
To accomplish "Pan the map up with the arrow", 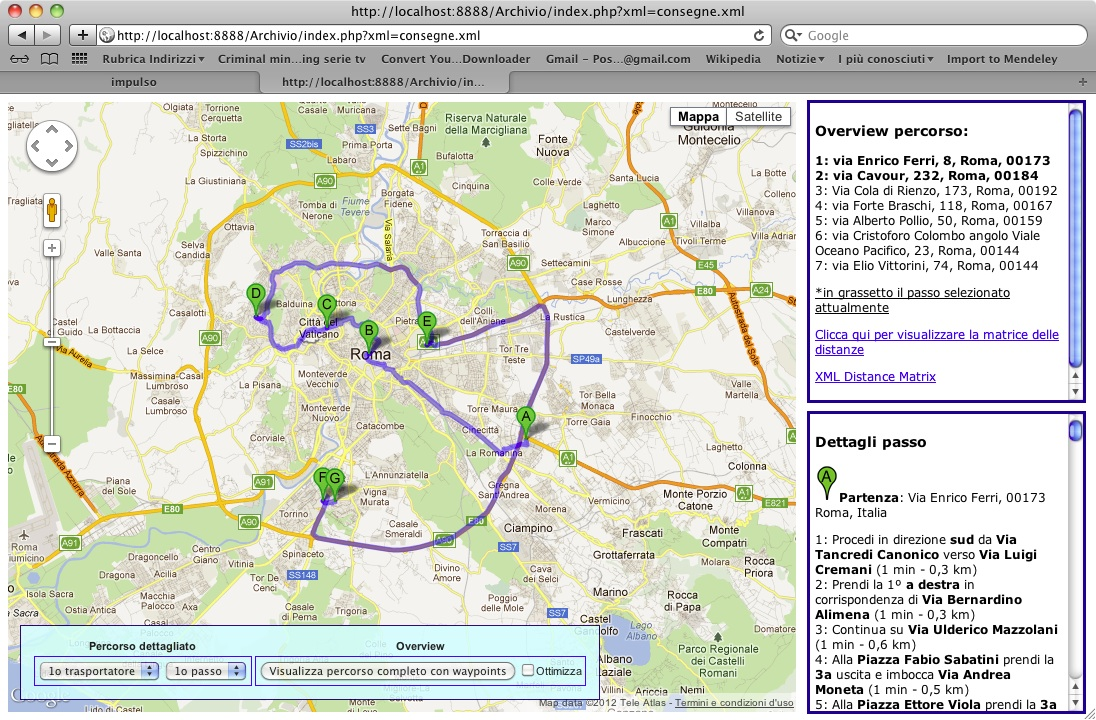I will [52, 130].
